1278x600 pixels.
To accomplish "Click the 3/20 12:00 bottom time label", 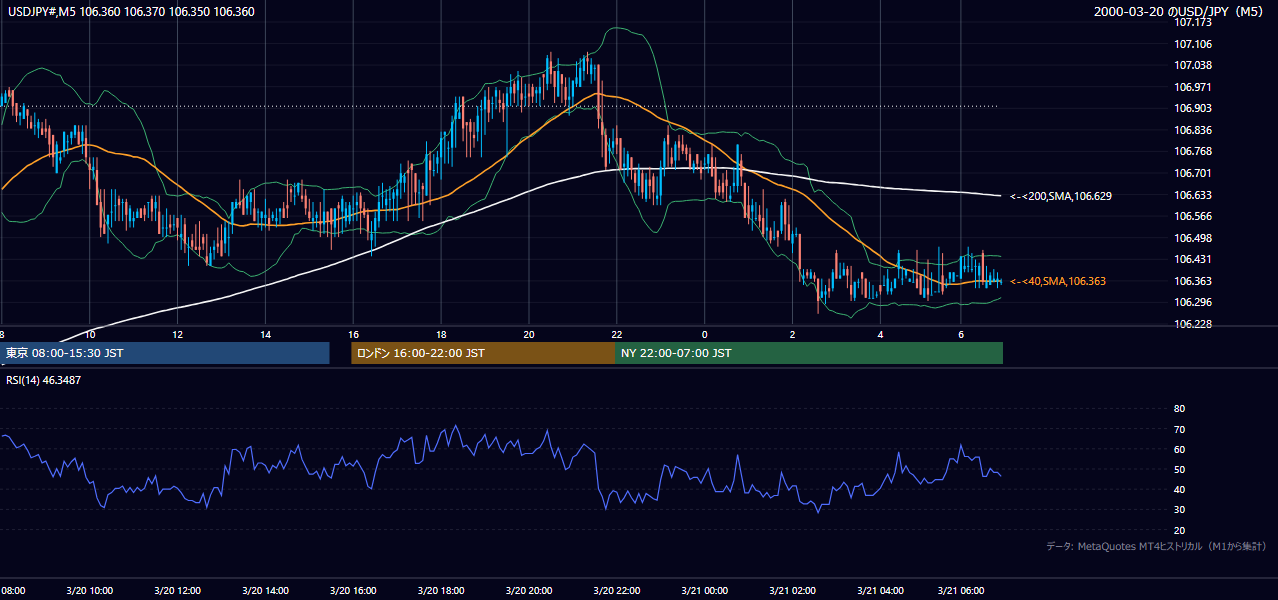I will pos(177,591).
